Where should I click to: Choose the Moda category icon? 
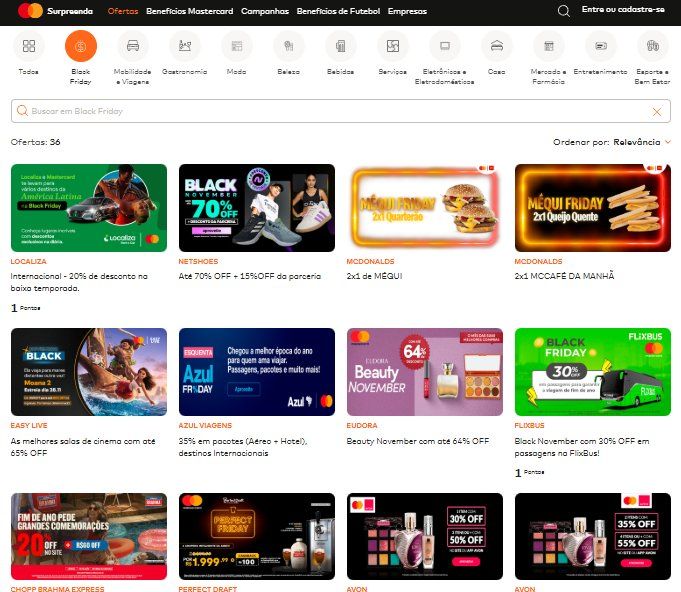237,46
